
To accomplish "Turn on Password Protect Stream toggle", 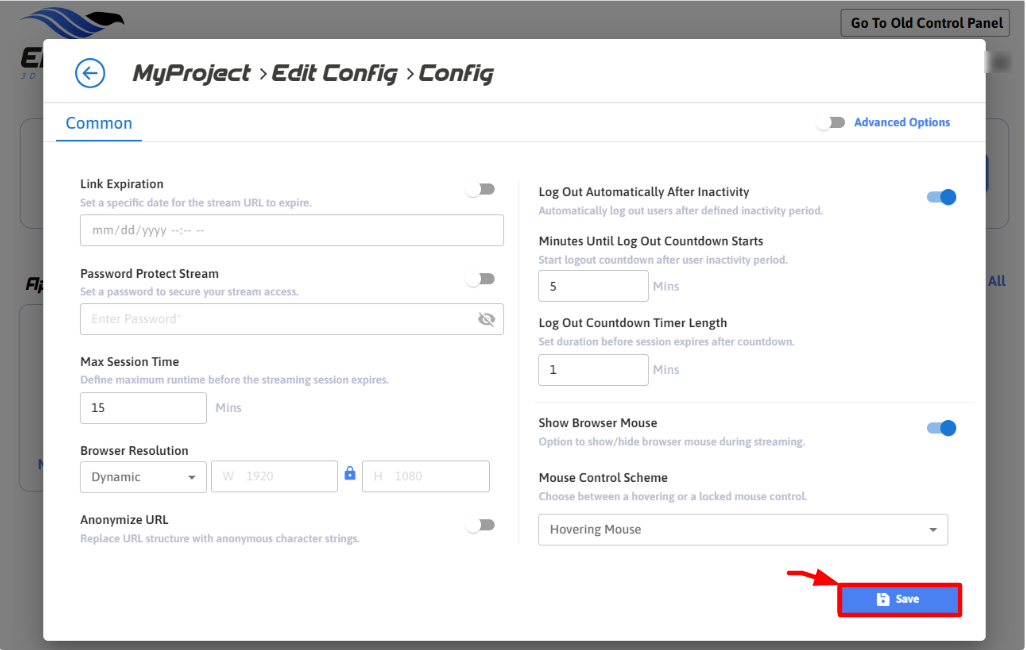I will (481, 280).
